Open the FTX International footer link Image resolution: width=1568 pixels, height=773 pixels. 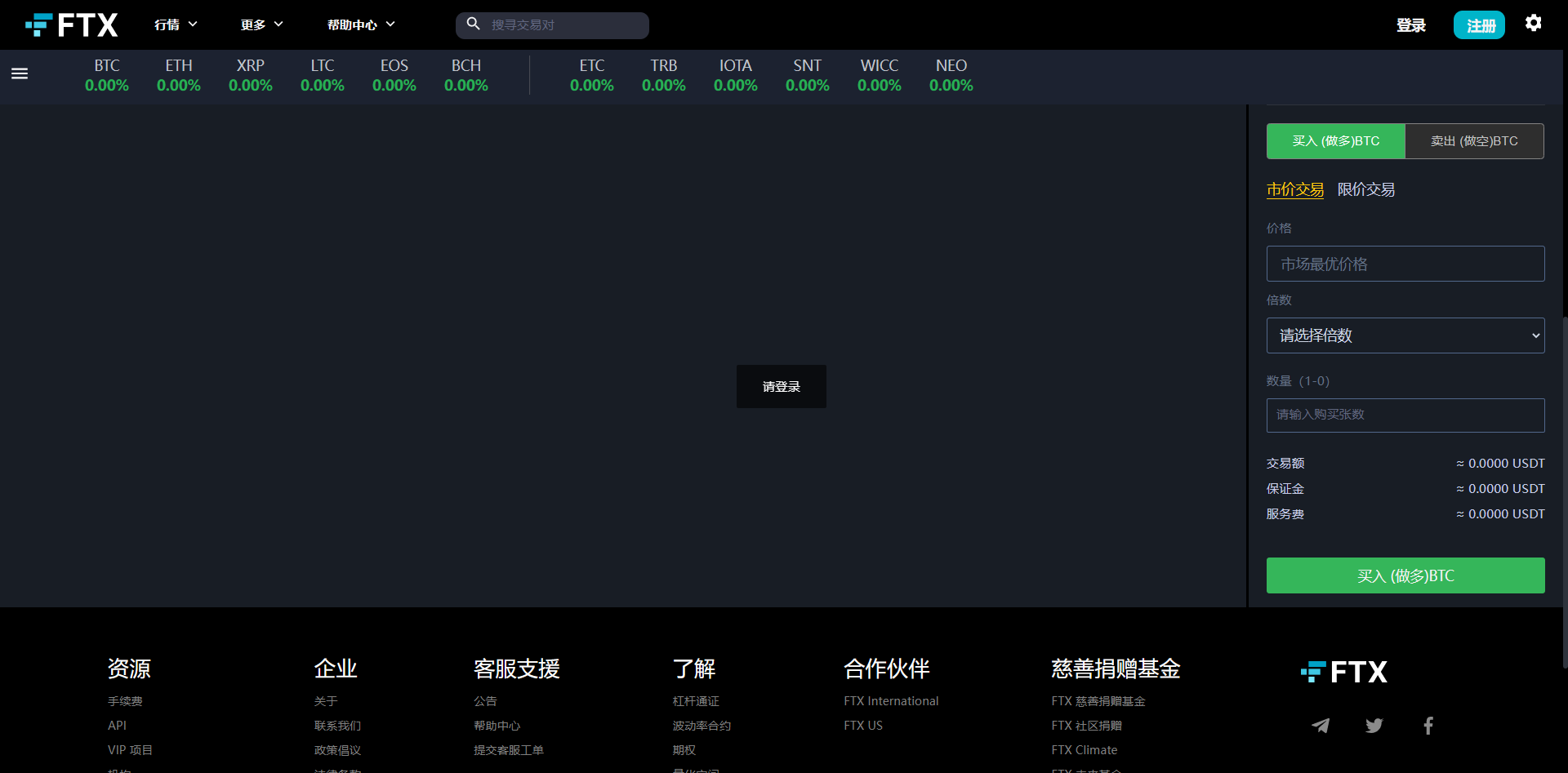pos(891,701)
